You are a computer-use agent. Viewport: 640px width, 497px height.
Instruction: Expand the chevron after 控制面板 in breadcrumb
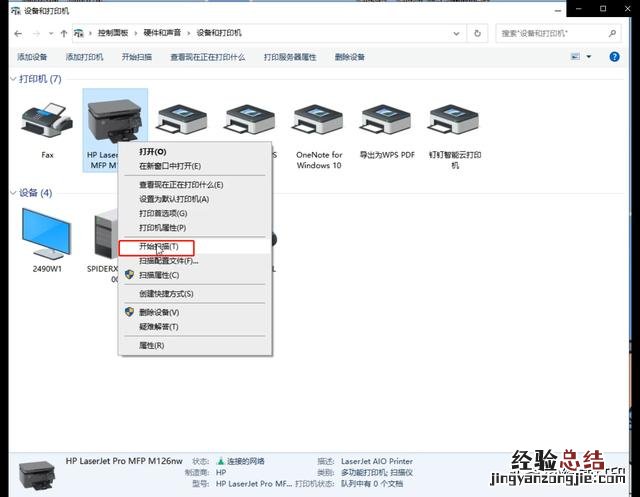tap(136, 33)
